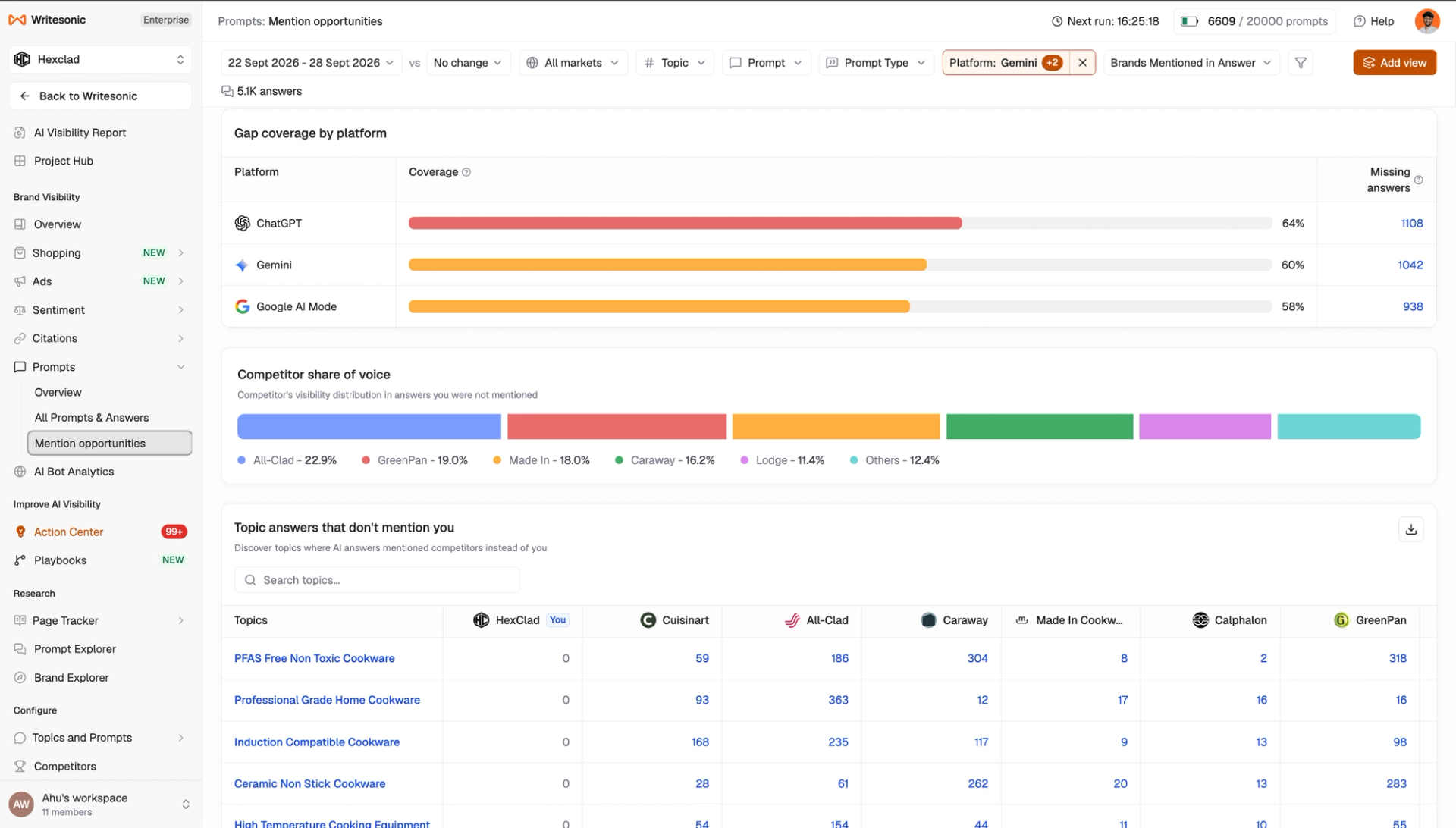Click the Calphalon column logo

(1200, 620)
